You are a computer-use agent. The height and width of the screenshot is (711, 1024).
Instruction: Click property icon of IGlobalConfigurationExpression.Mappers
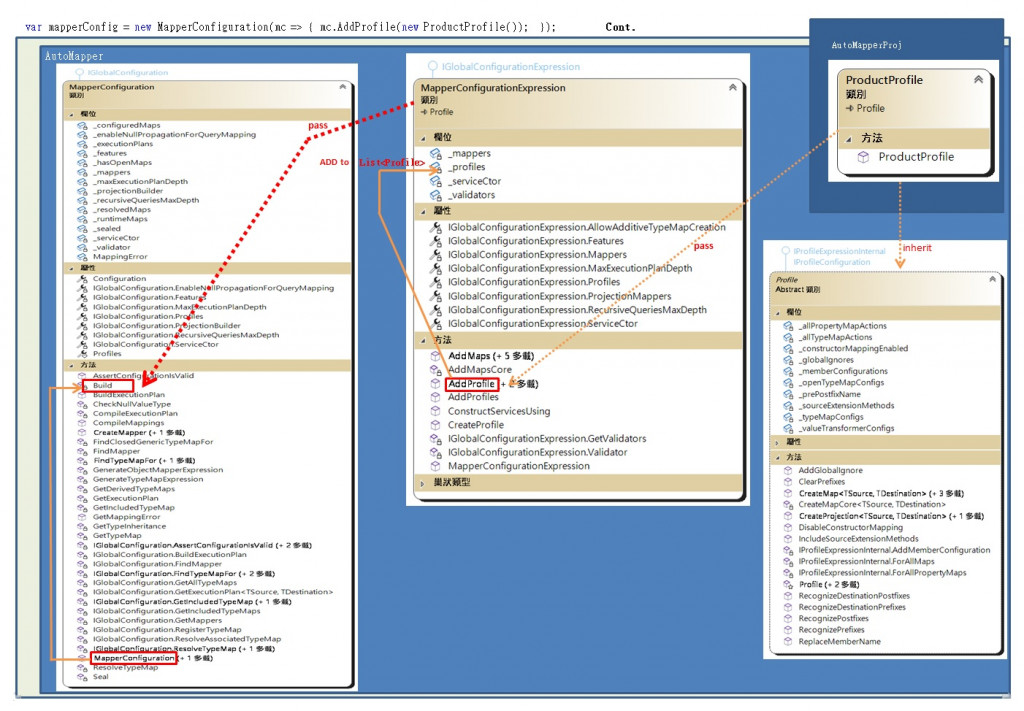click(x=436, y=255)
